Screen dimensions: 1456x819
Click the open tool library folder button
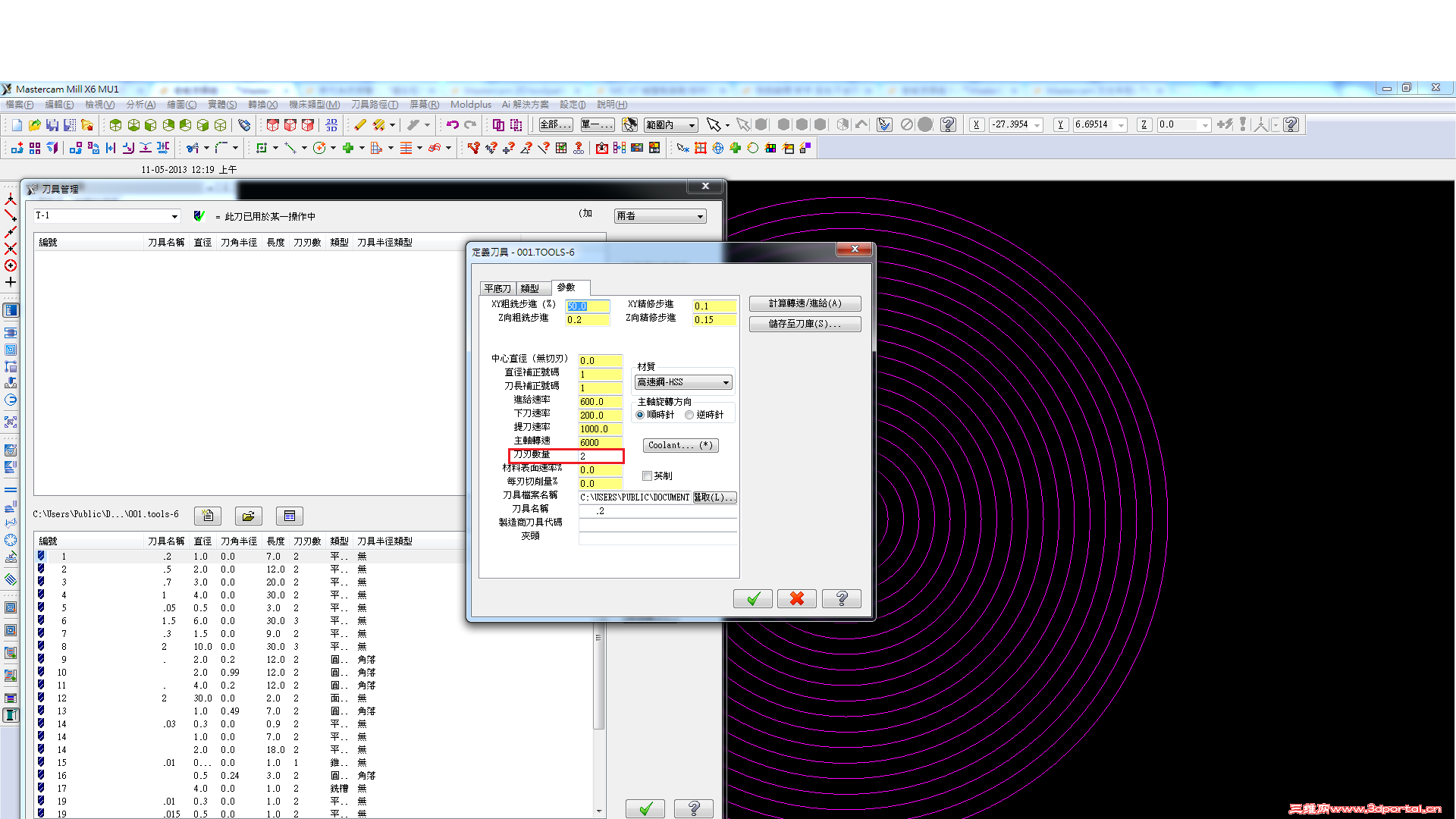pyautogui.click(x=248, y=516)
